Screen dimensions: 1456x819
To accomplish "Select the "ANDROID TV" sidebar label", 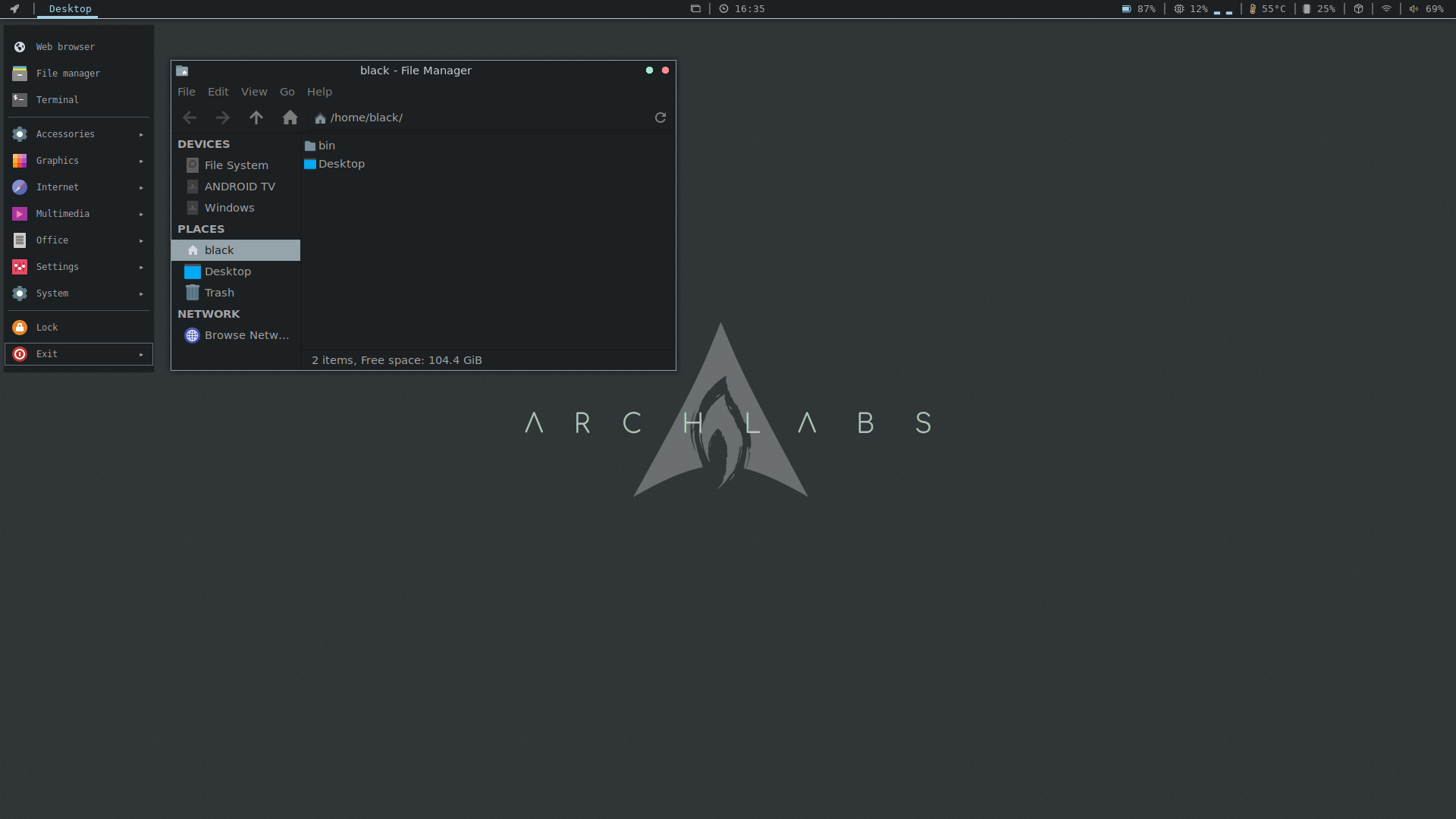I will (240, 187).
